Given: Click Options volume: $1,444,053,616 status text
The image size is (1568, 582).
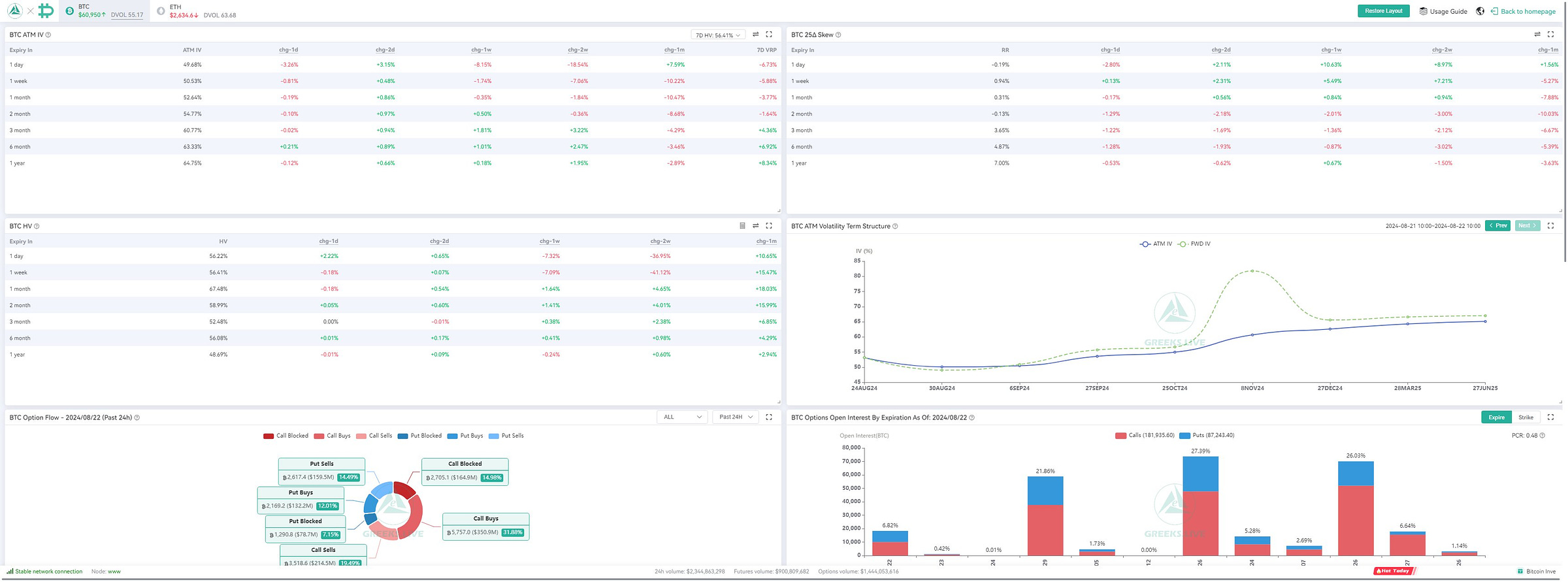Looking at the screenshot, I should coord(858,572).
